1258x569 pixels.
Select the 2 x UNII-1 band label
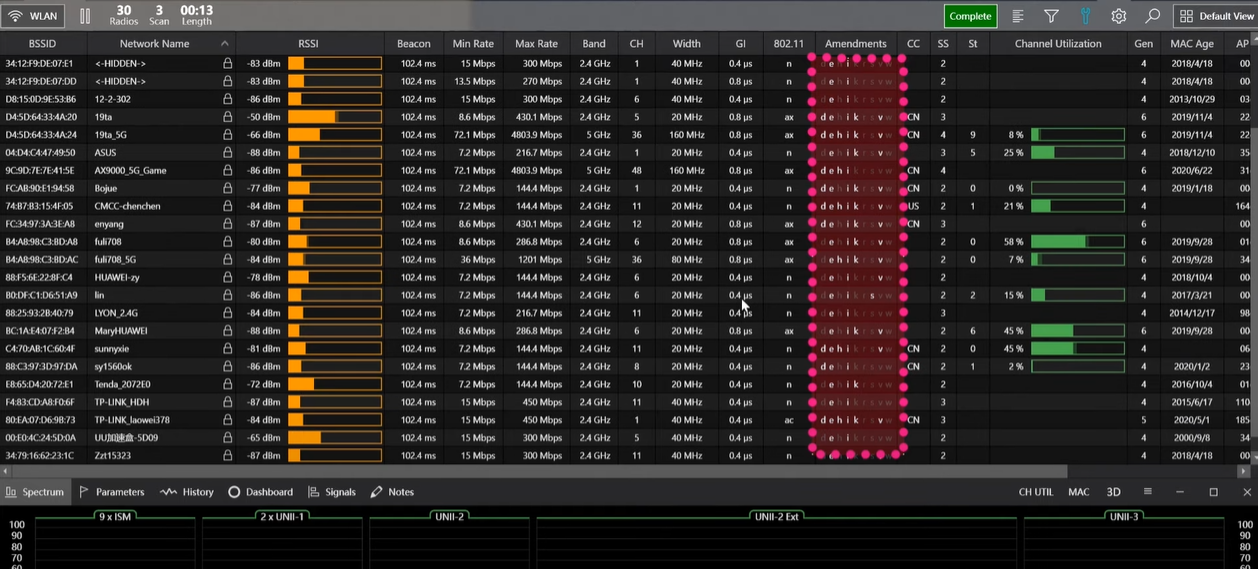click(284, 517)
